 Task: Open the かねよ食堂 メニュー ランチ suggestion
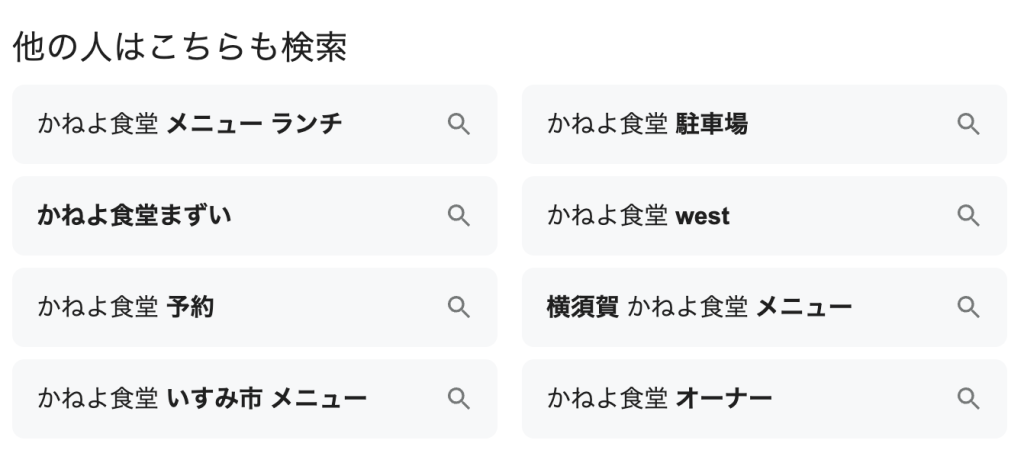coord(190,124)
